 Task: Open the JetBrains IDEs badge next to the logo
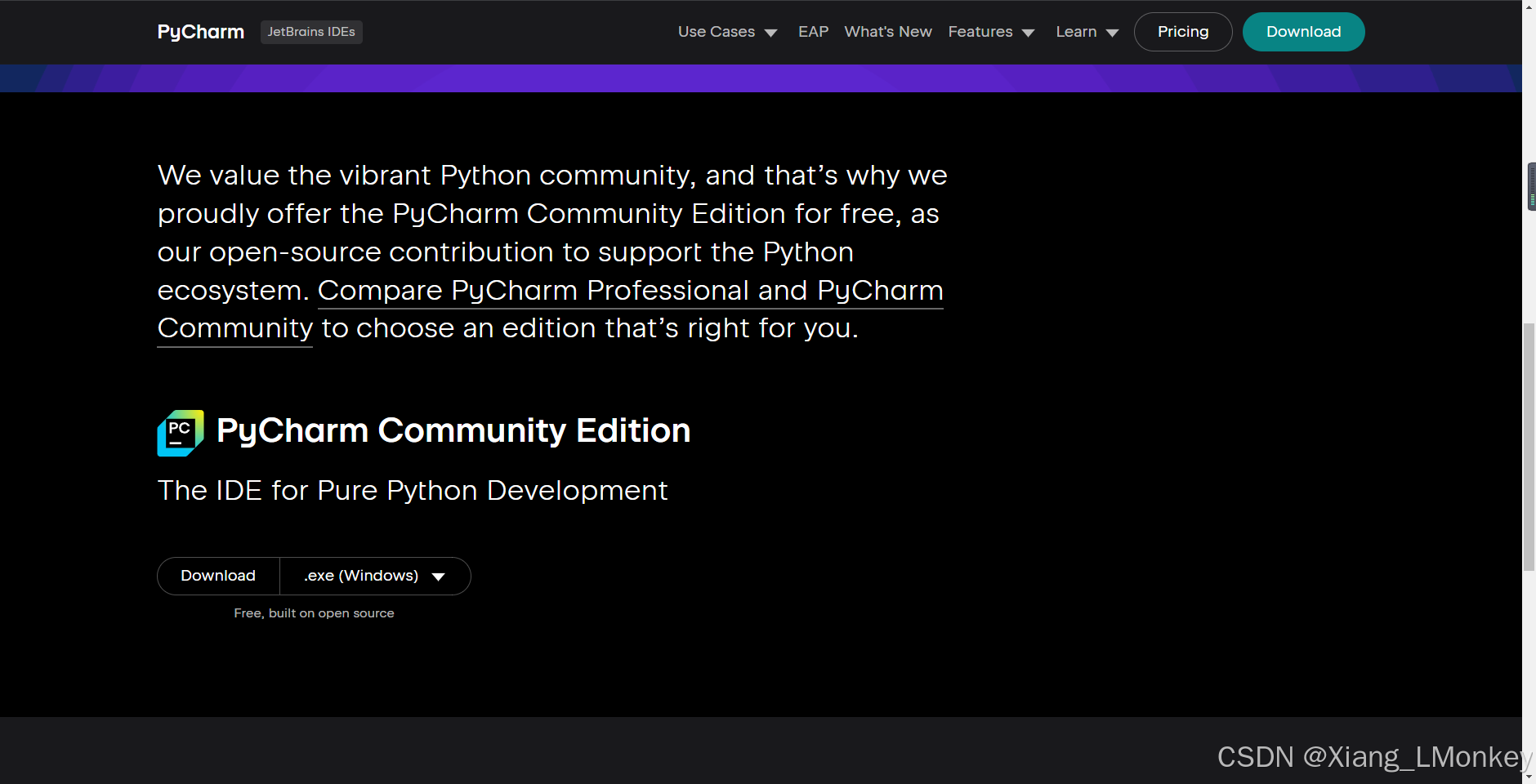click(311, 32)
